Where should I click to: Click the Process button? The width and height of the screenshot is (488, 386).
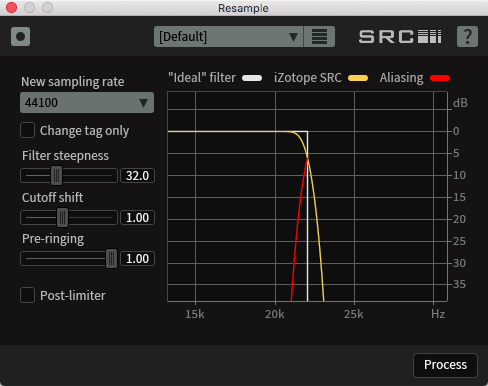445,365
